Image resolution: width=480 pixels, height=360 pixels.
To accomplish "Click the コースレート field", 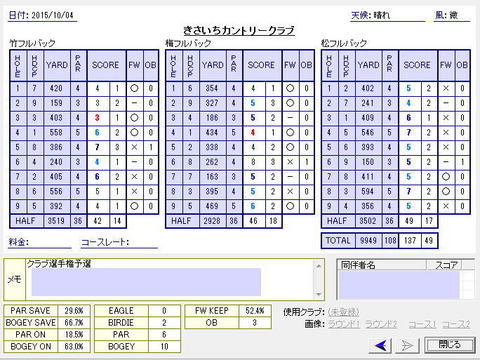I will [x=119, y=242].
